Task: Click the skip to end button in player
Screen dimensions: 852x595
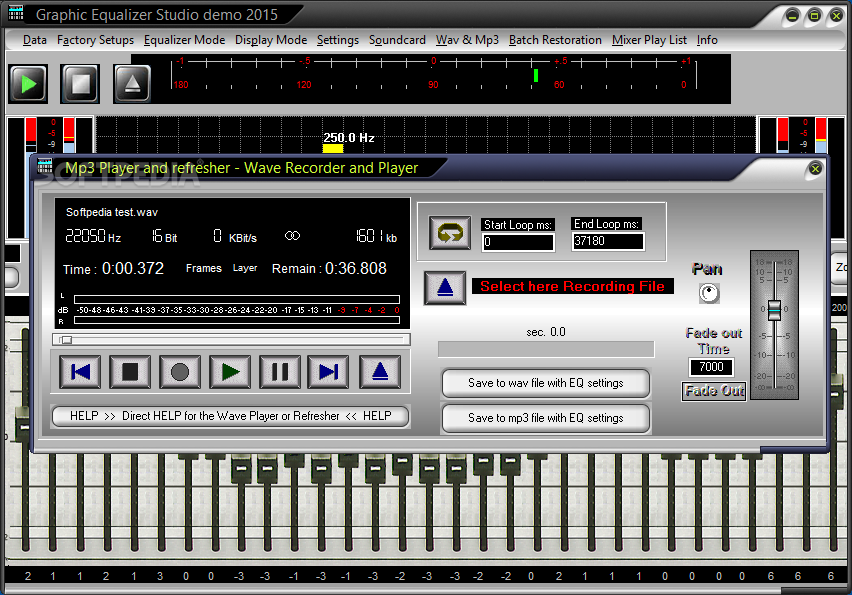Action: [328, 372]
